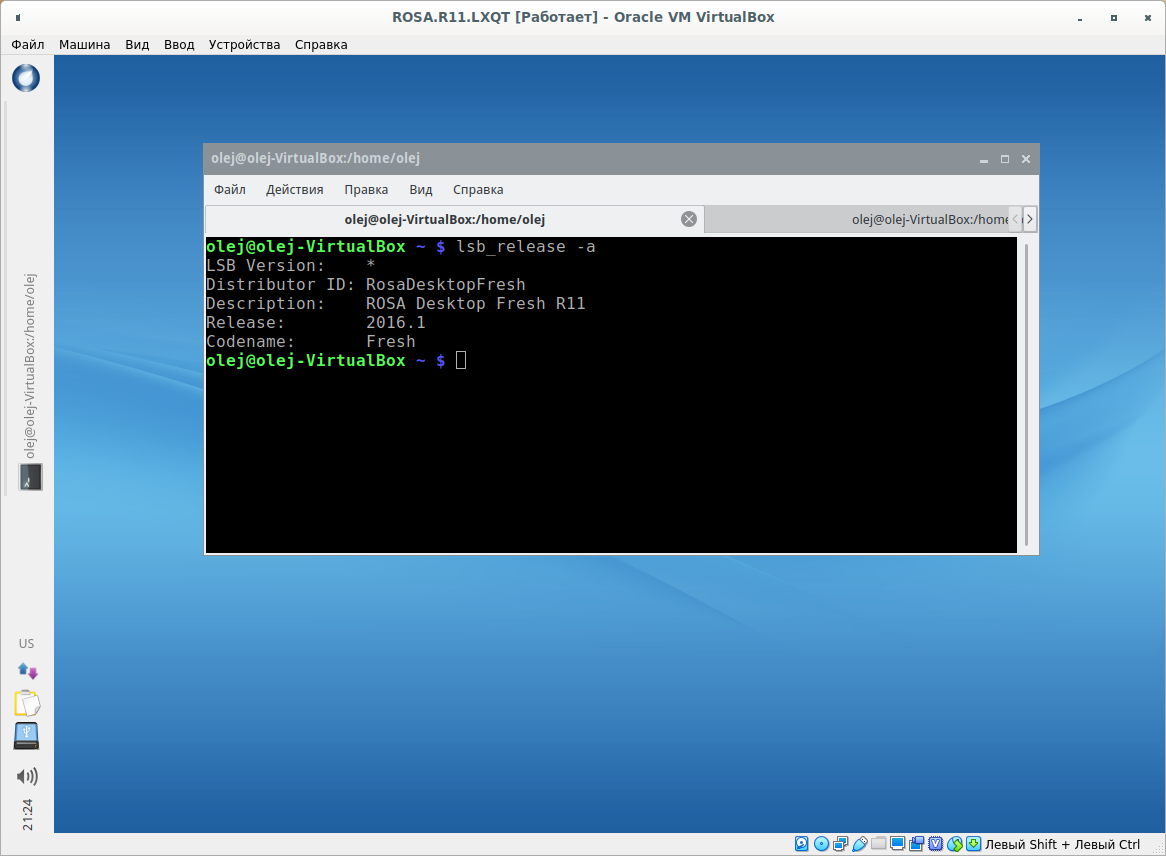Open the ROSA start menu launcher
The width and height of the screenshot is (1166, 856).
pos(26,77)
